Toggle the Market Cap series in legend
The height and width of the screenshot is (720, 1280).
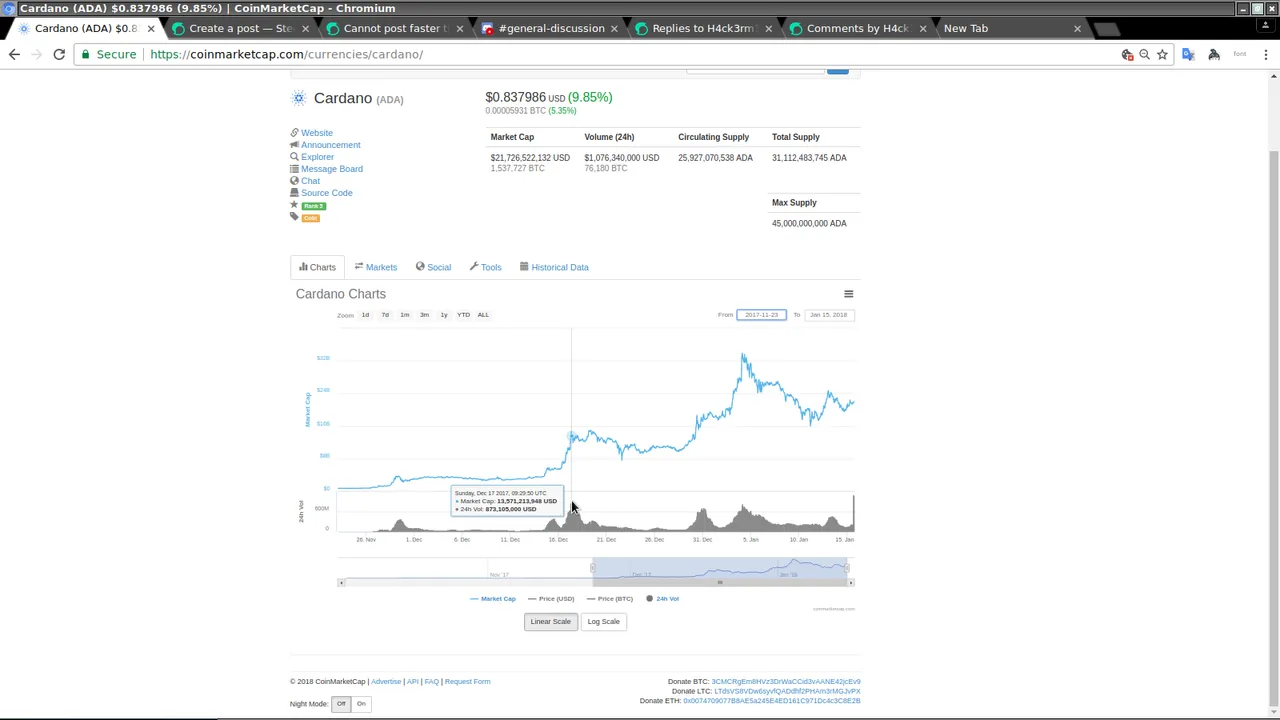493,599
